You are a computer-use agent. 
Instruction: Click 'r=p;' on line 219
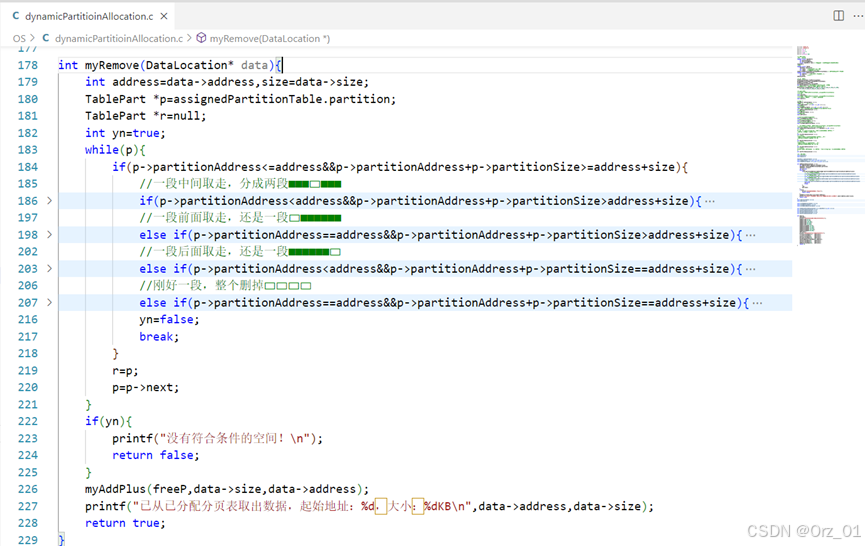click(125, 371)
